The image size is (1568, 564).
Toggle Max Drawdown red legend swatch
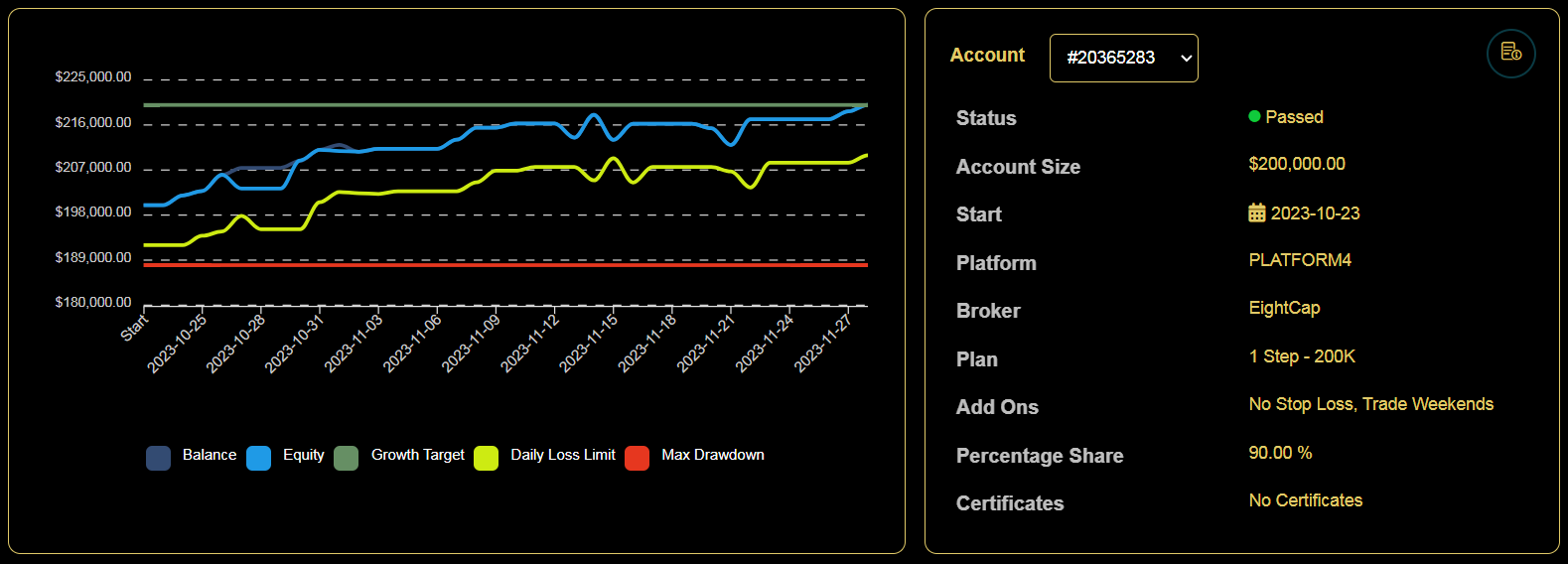637,457
